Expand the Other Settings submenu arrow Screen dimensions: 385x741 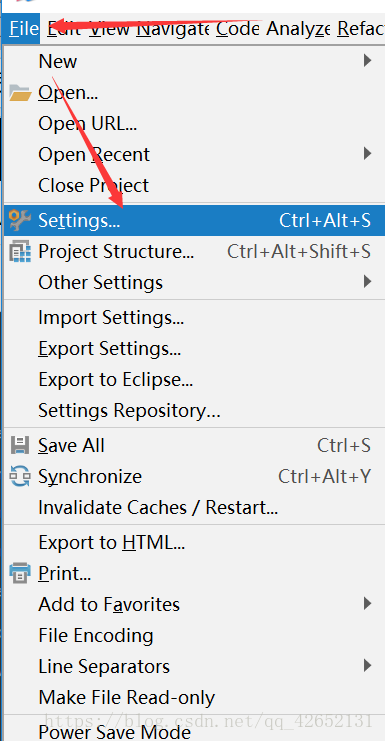click(367, 282)
